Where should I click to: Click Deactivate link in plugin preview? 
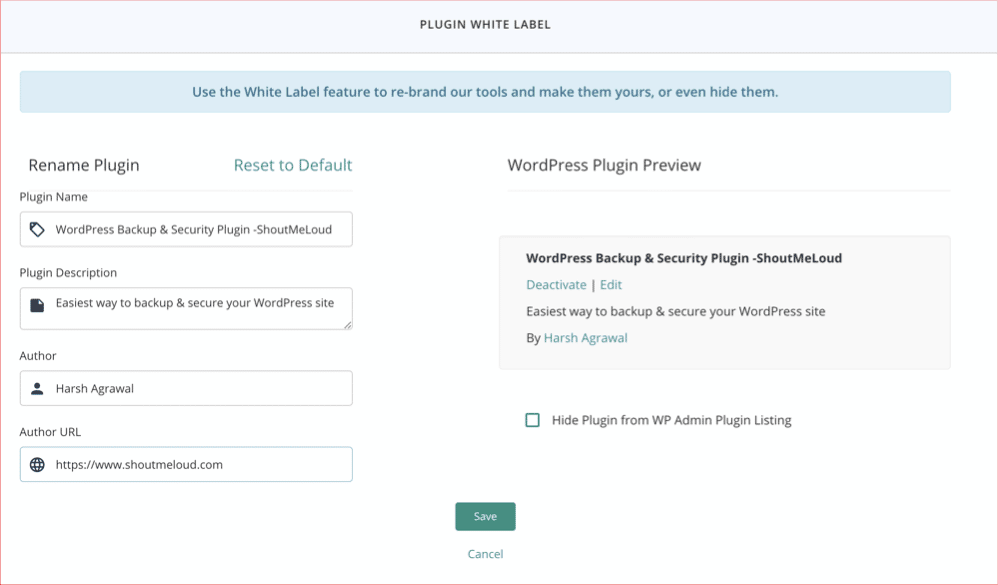tap(556, 285)
